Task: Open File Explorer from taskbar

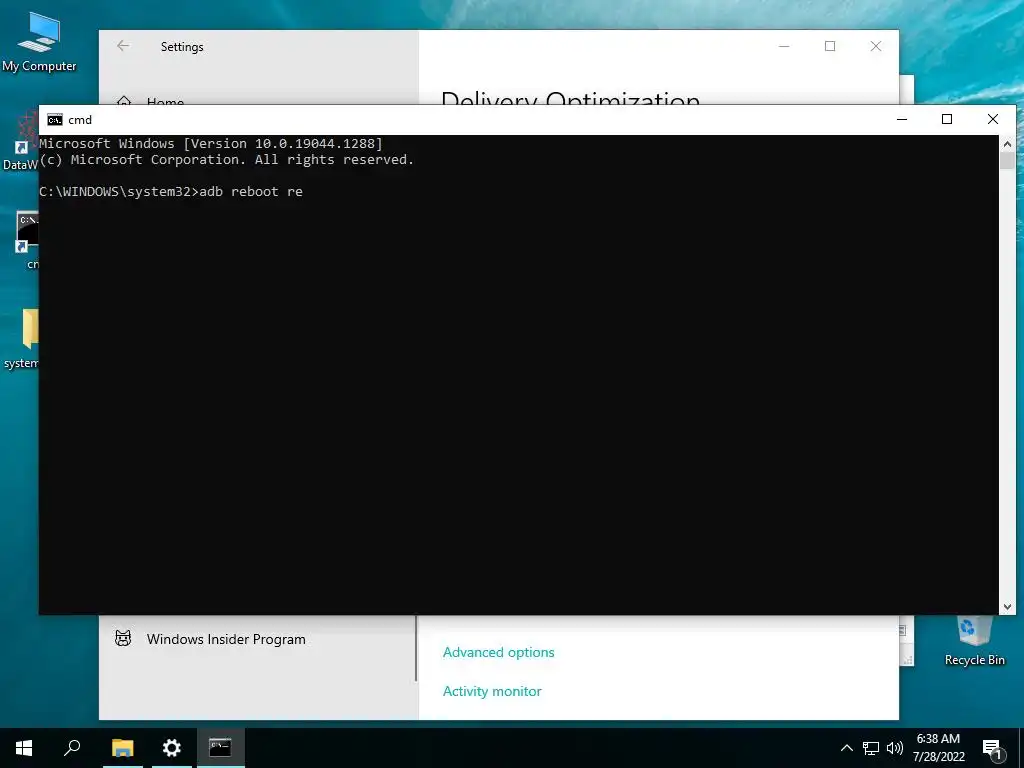Action: tap(122, 748)
